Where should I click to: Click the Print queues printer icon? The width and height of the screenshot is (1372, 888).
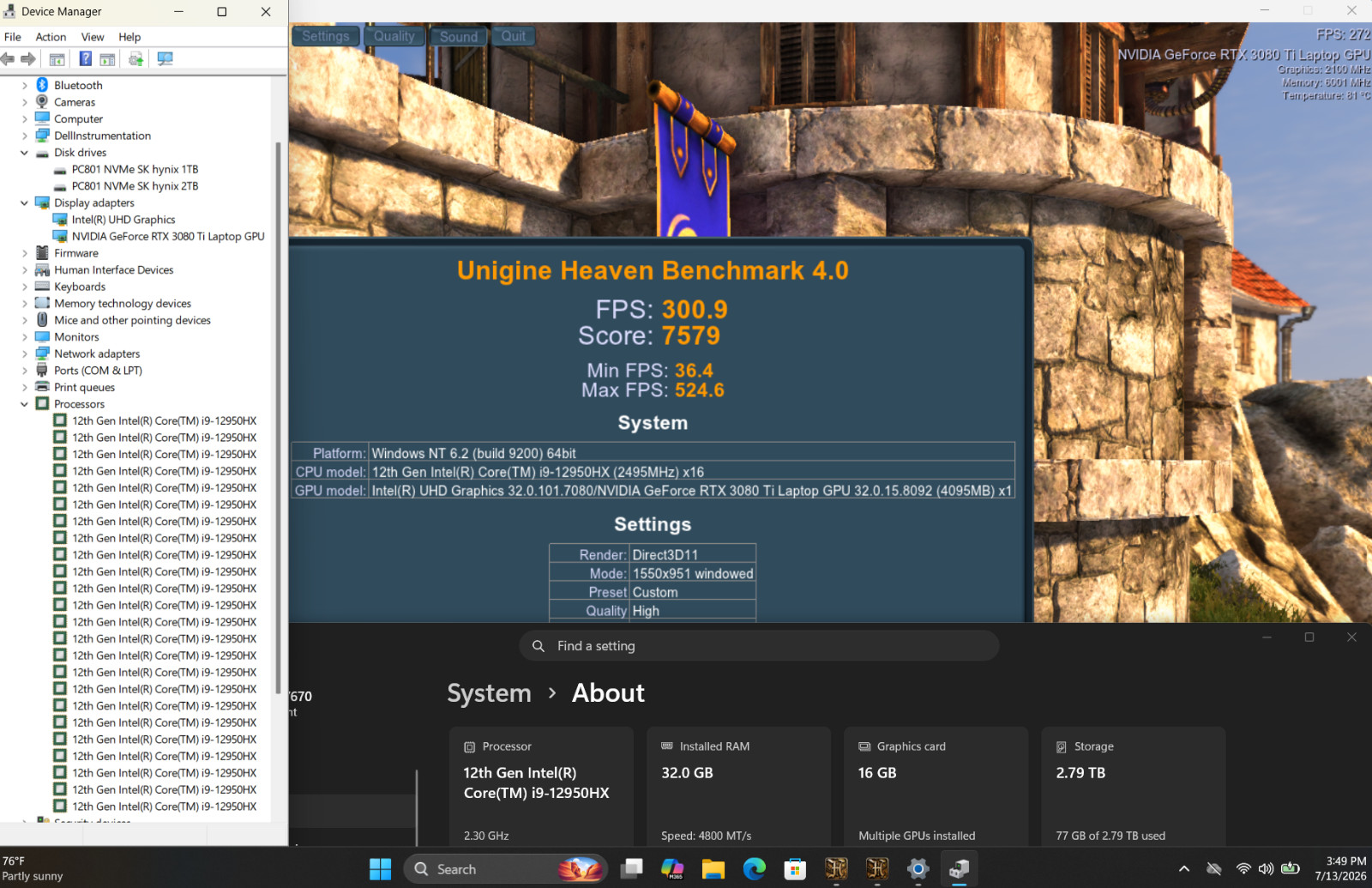(x=42, y=387)
